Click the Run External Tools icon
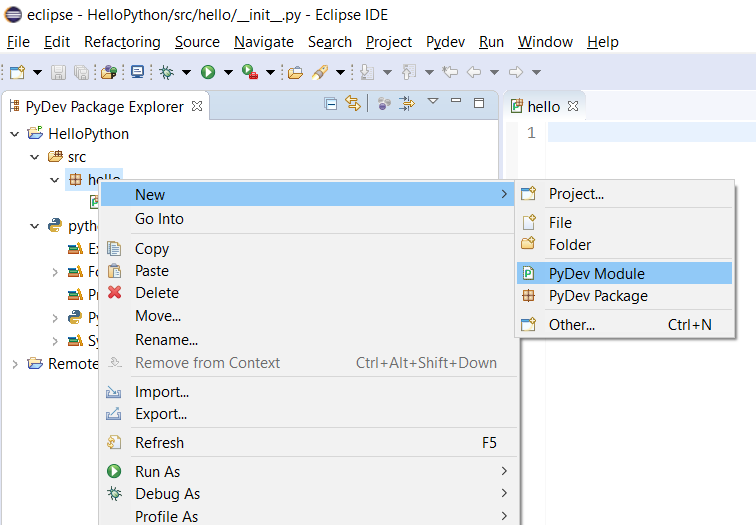Image resolution: width=756 pixels, height=525 pixels. (250, 72)
